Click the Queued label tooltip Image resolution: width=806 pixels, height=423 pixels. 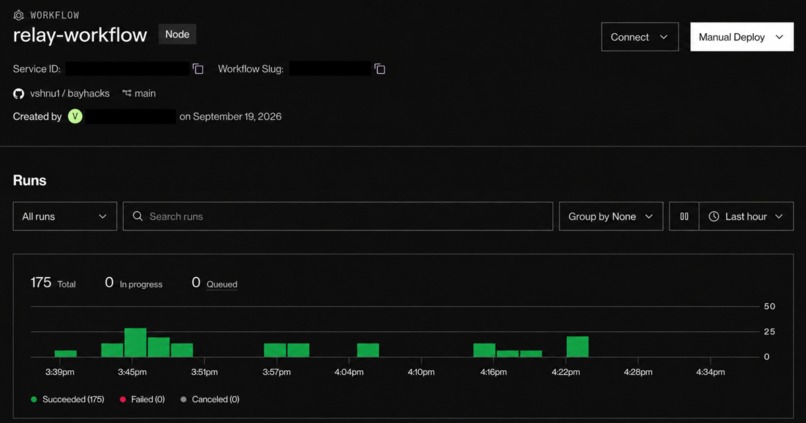click(222, 284)
